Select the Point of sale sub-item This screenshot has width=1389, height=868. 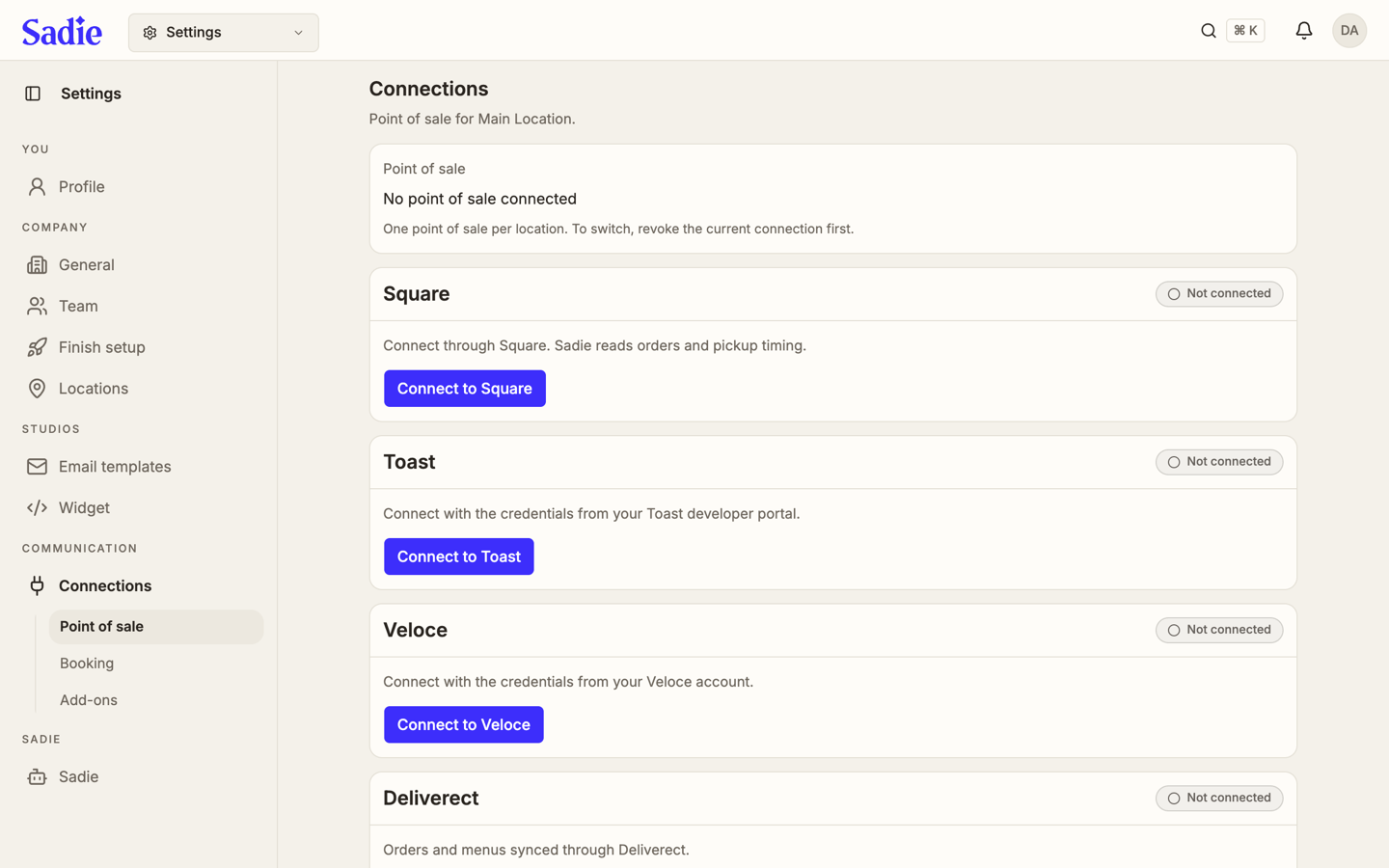click(x=156, y=627)
